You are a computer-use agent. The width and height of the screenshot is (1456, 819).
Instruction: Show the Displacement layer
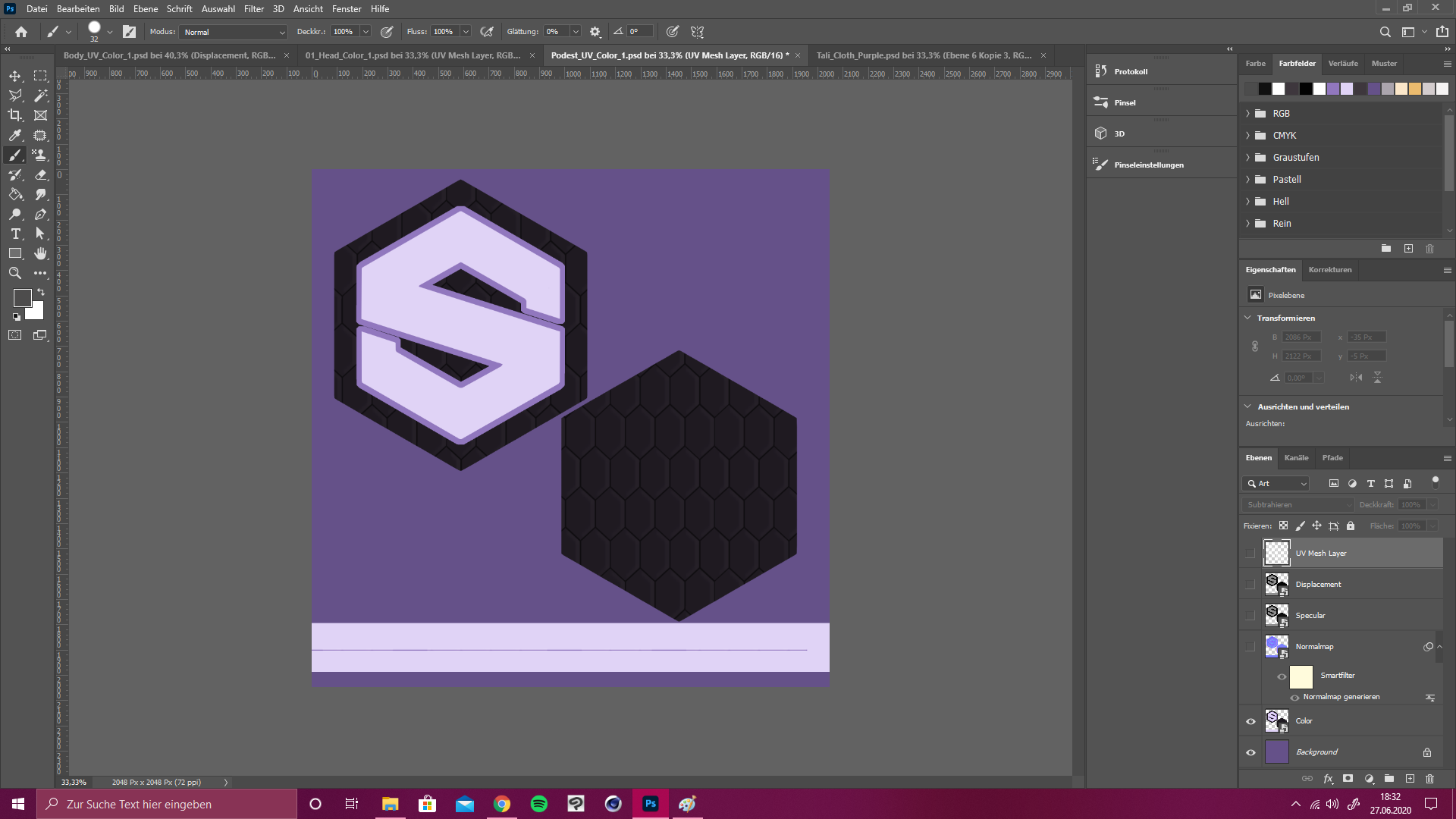pyautogui.click(x=1250, y=584)
